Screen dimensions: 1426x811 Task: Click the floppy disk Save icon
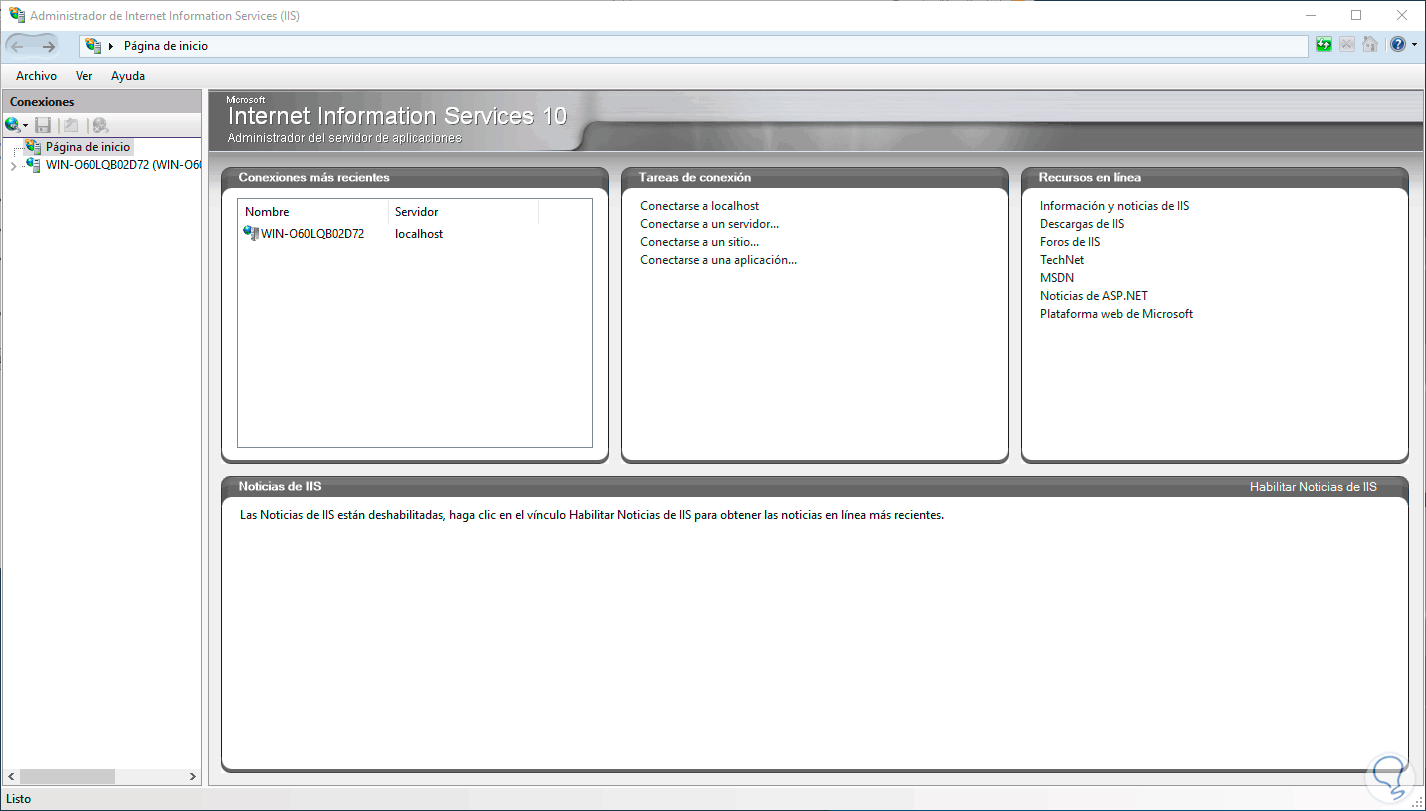(43, 125)
